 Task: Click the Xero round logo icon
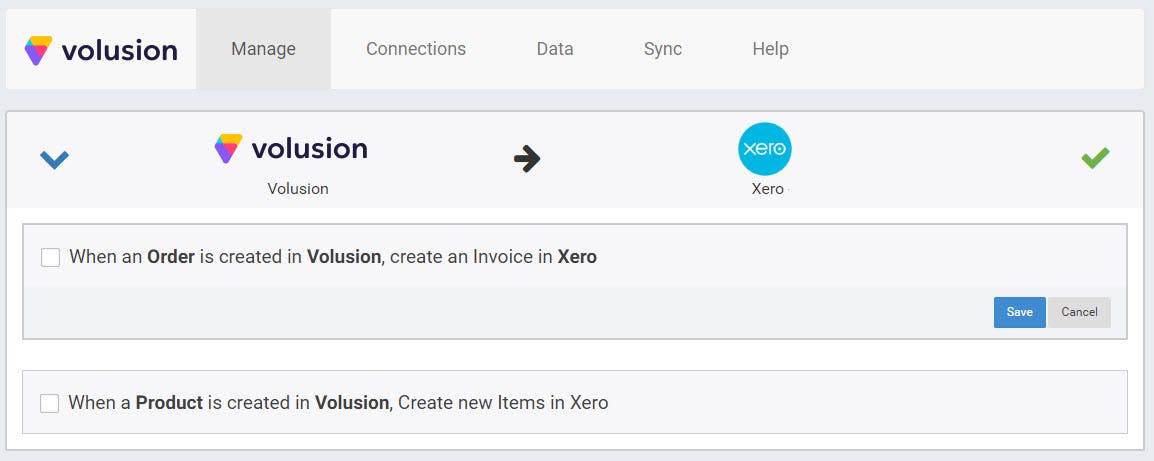[x=765, y=149]
